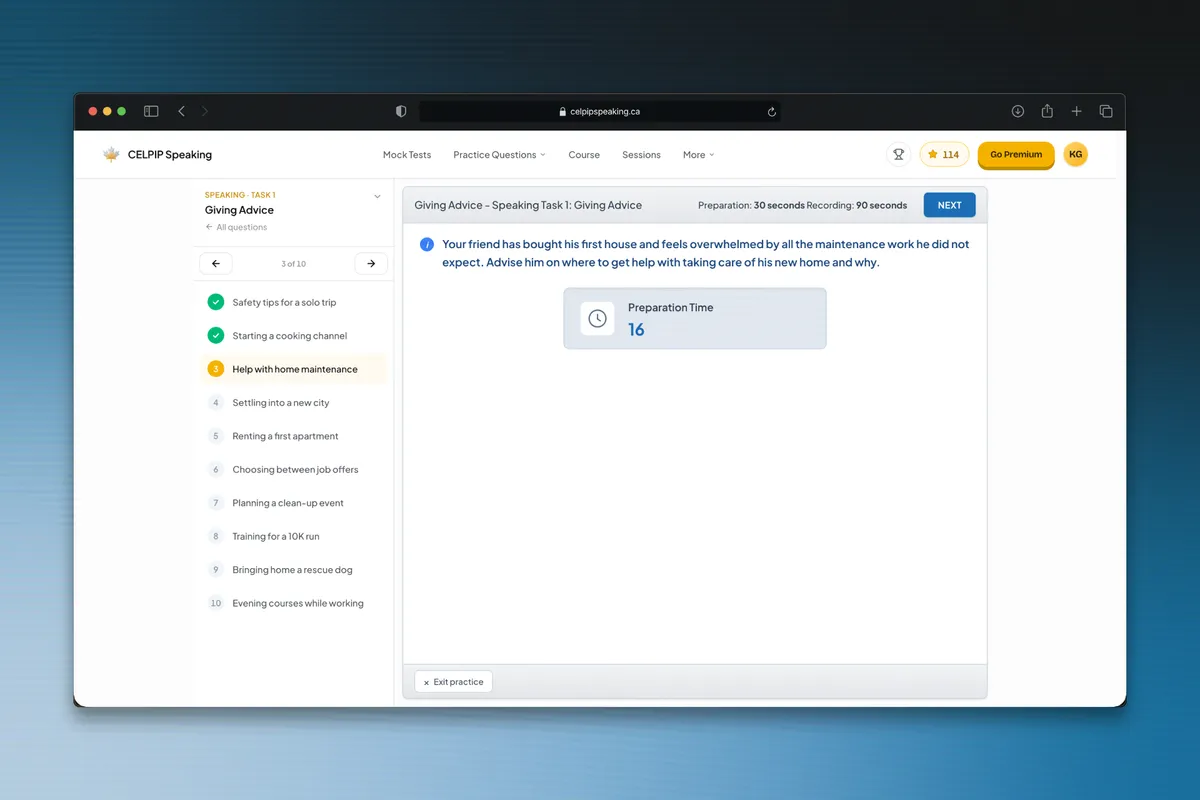The height and width of the screenshot is (800, 1200).
Task: Go to previous question arrow button
Action: (216, 264)
